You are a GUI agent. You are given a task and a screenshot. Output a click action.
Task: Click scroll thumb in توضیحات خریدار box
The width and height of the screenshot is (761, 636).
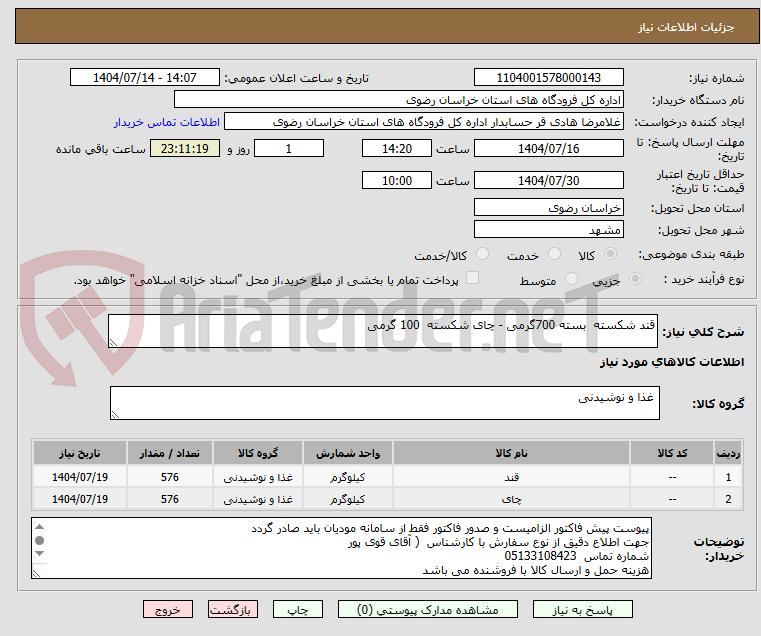40,540
